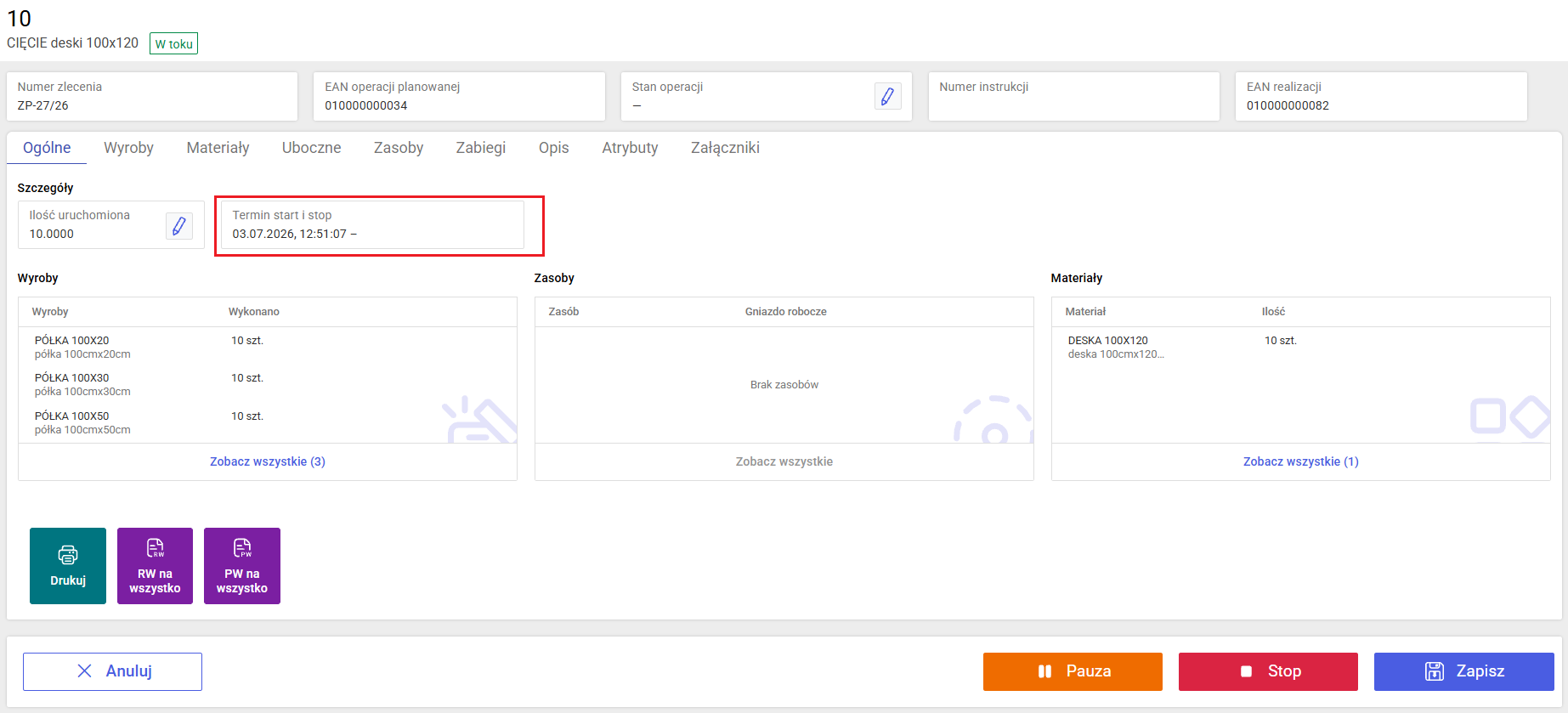Image resolution: width=1568 pixels, height=713 pixels.
Task: Pause the operation with Pauza
Action: pyautogui.click(x=1073, y=671)
